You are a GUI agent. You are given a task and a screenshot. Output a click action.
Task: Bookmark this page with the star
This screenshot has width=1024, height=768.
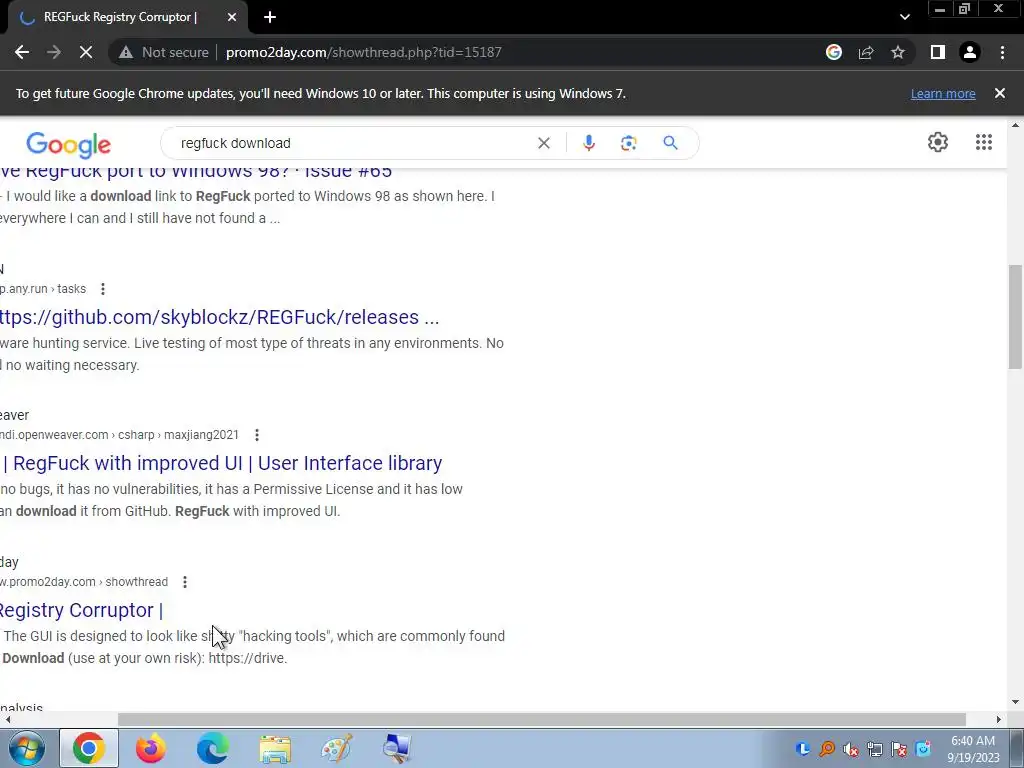click(898, 52)
